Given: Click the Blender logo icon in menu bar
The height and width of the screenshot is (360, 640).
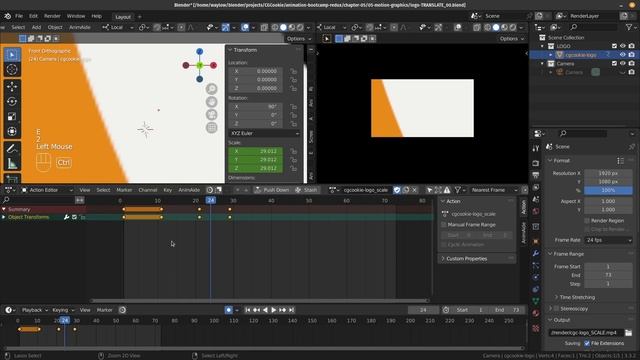Looking at the screenshot, I should (7, 16).
